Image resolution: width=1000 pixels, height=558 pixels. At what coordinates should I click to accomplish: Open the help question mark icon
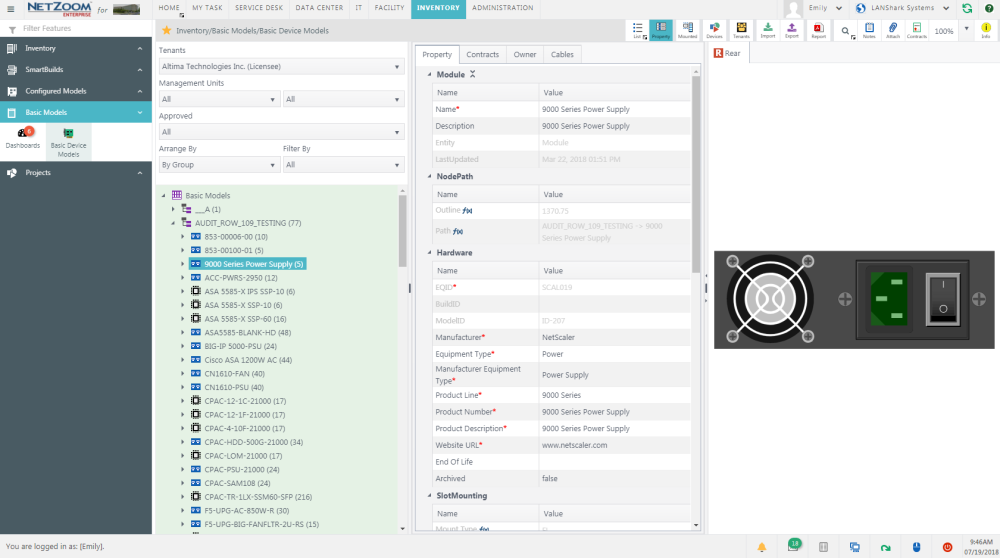pyautogui.click(x=989, y=8)
